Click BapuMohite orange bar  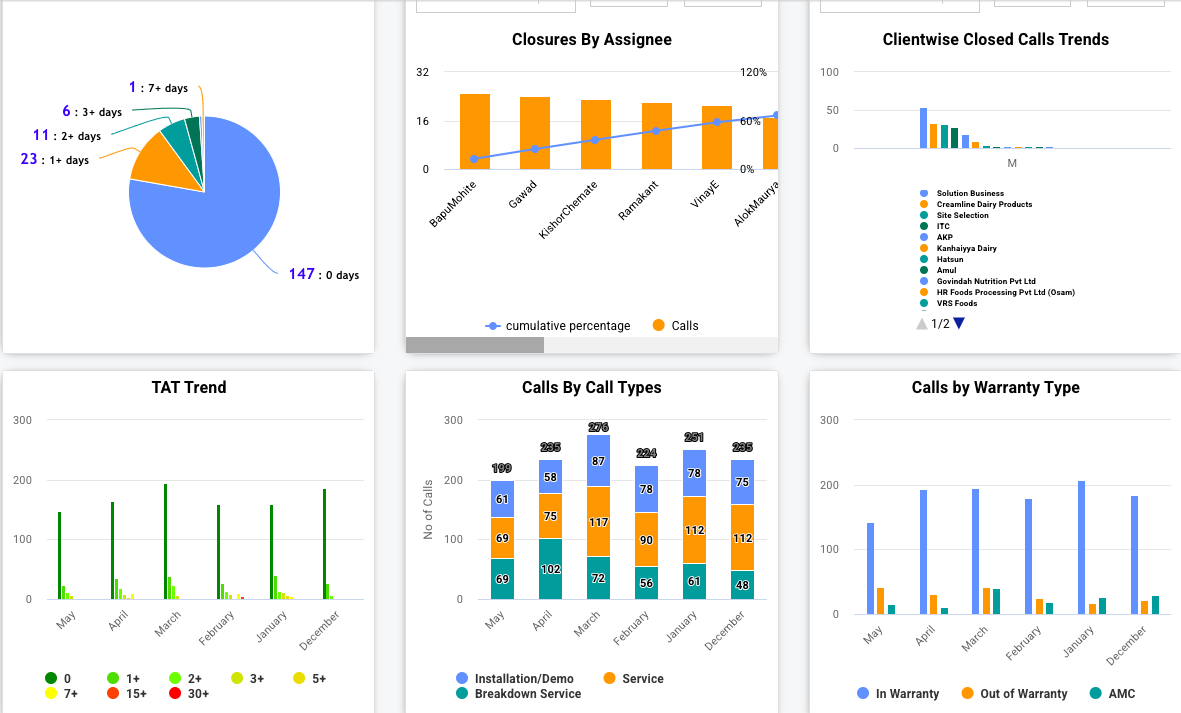pos(475,132)
